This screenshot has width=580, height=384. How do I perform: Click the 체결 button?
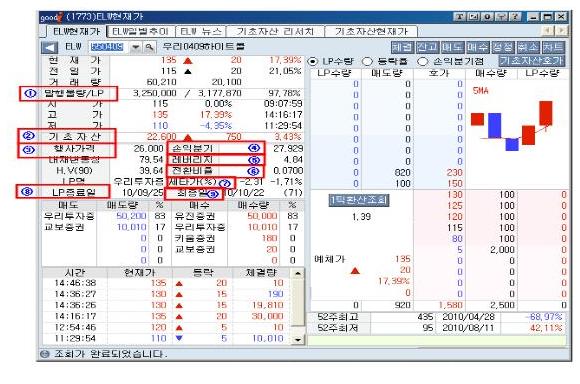coord(402,47)
